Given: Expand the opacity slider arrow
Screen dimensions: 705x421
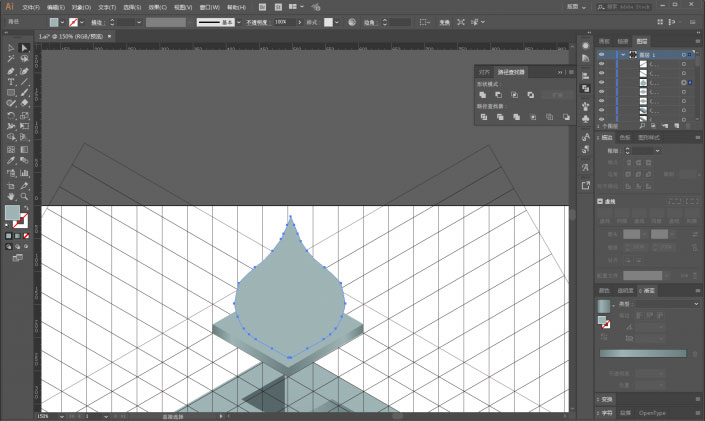Looking at the screenshot, I should coord(300,22).
